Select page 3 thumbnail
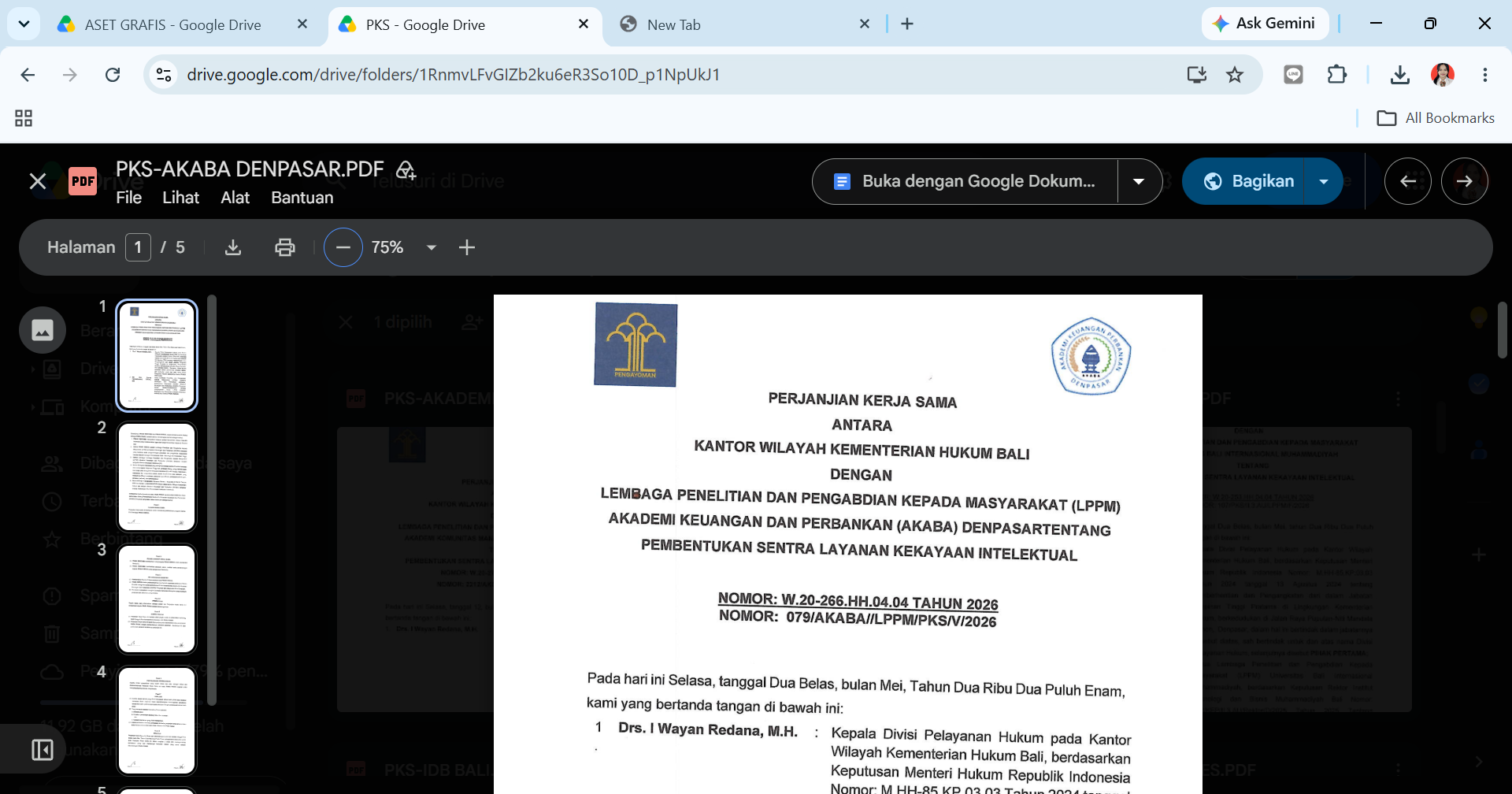This screenshot has height=794, width=1512. (x=157, y=599)
